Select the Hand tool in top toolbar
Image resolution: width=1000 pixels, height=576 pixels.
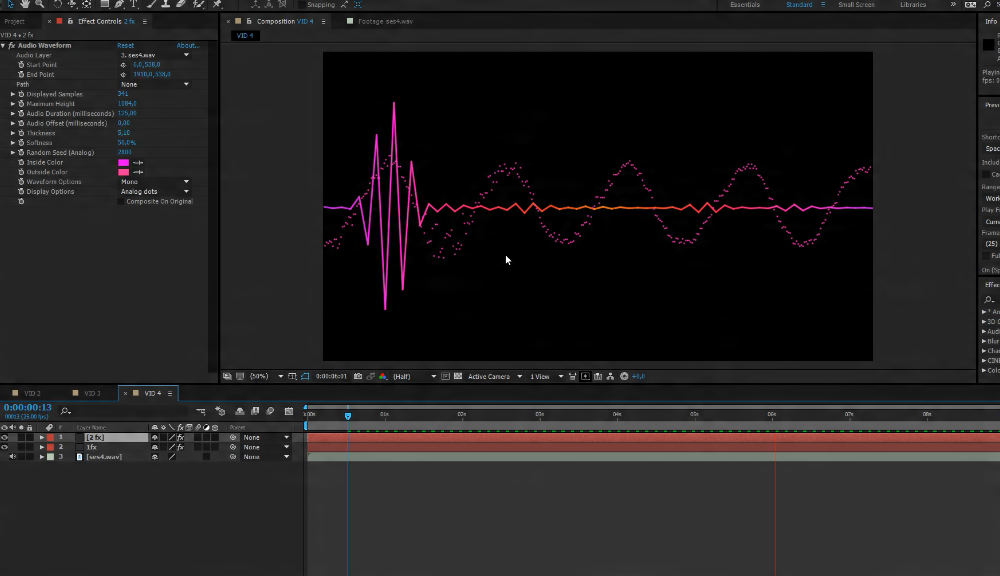point(25,4)
